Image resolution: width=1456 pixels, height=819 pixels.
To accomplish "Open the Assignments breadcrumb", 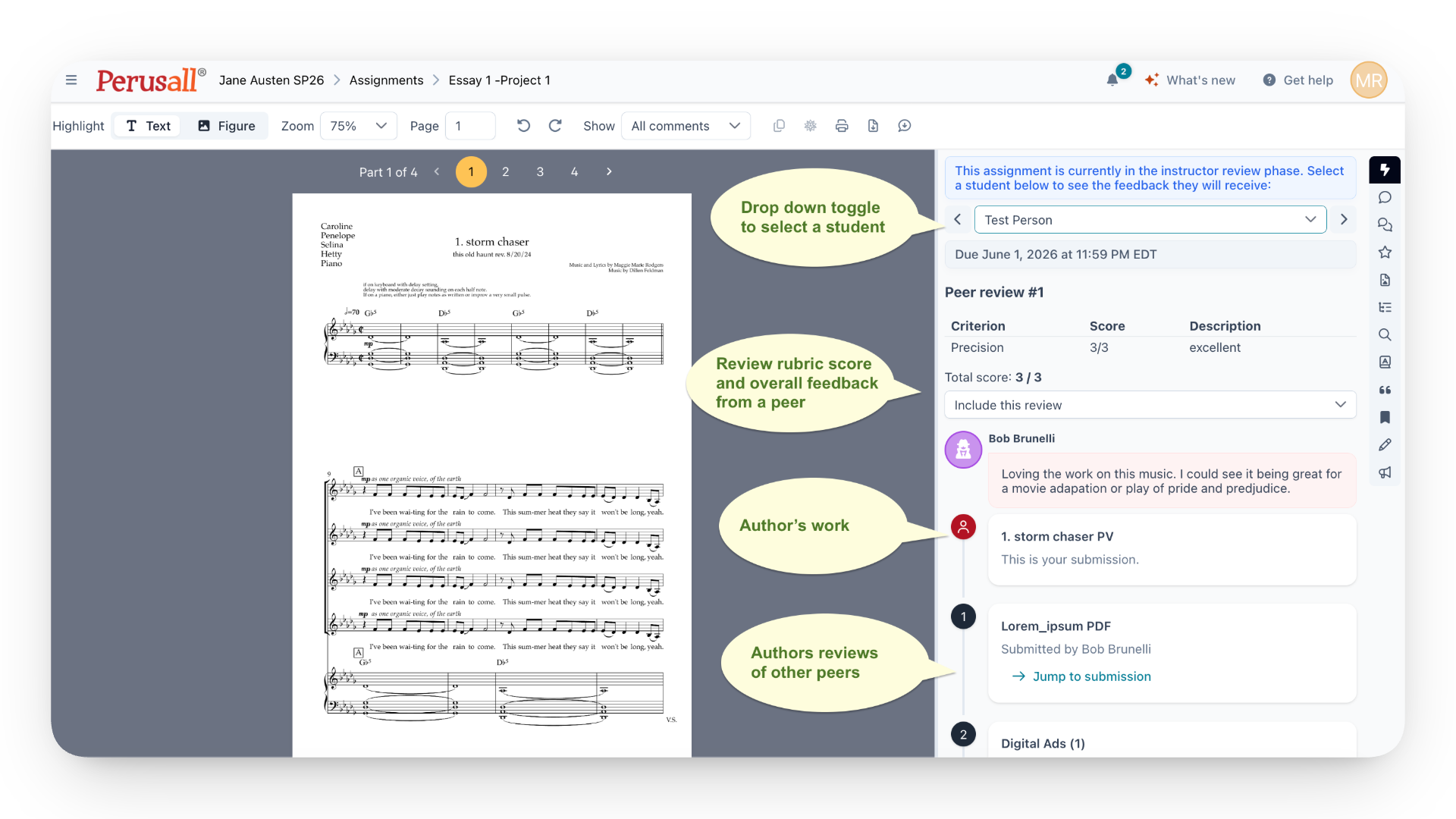I will click(x=386, y=80).
